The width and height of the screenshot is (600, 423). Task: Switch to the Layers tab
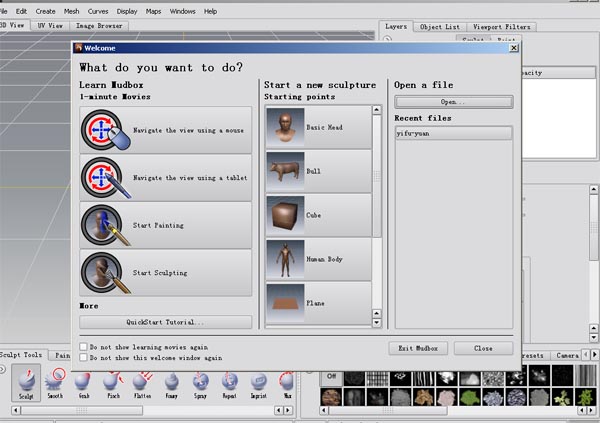point(396,26)
